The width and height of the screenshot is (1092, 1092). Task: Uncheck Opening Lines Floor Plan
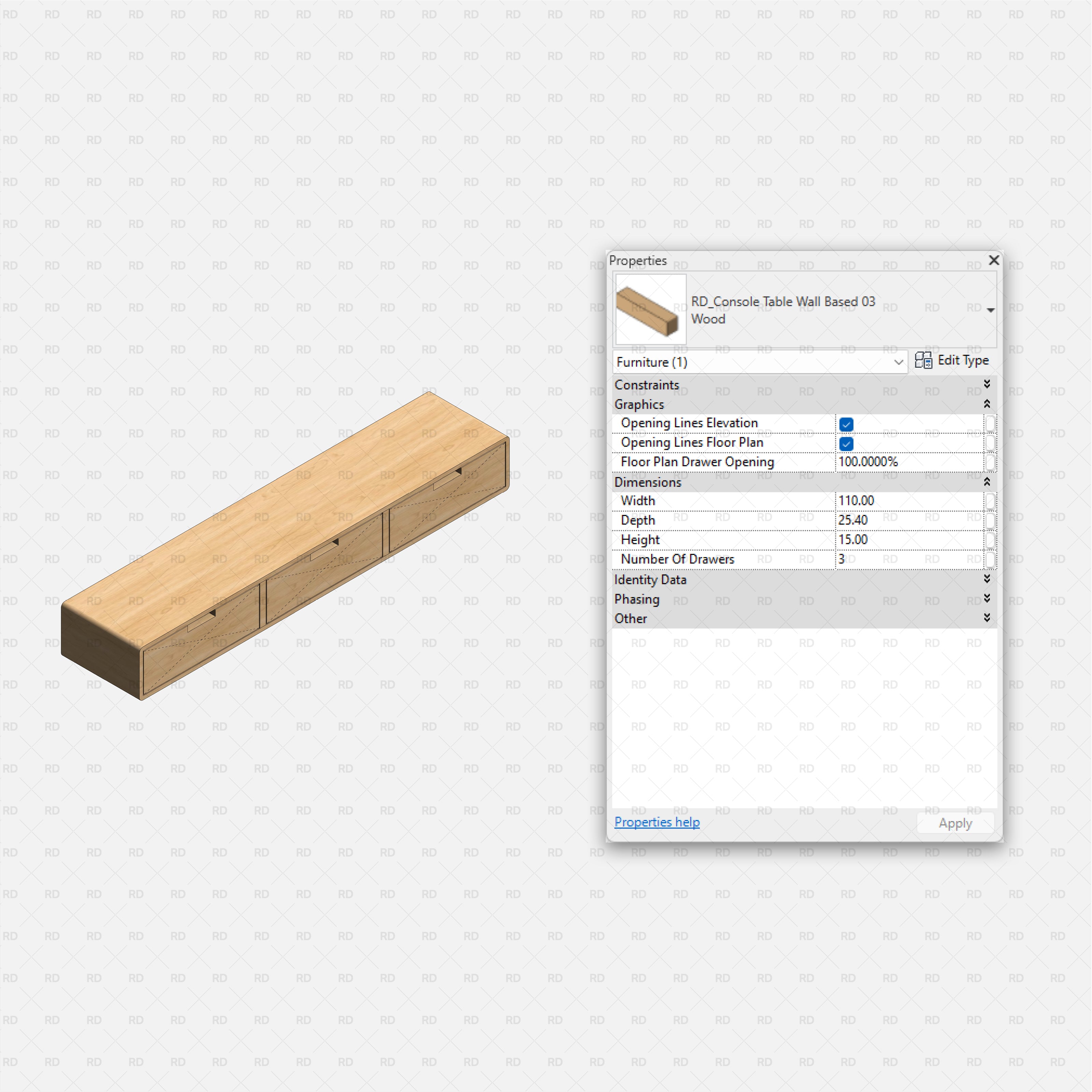(846, 444)
